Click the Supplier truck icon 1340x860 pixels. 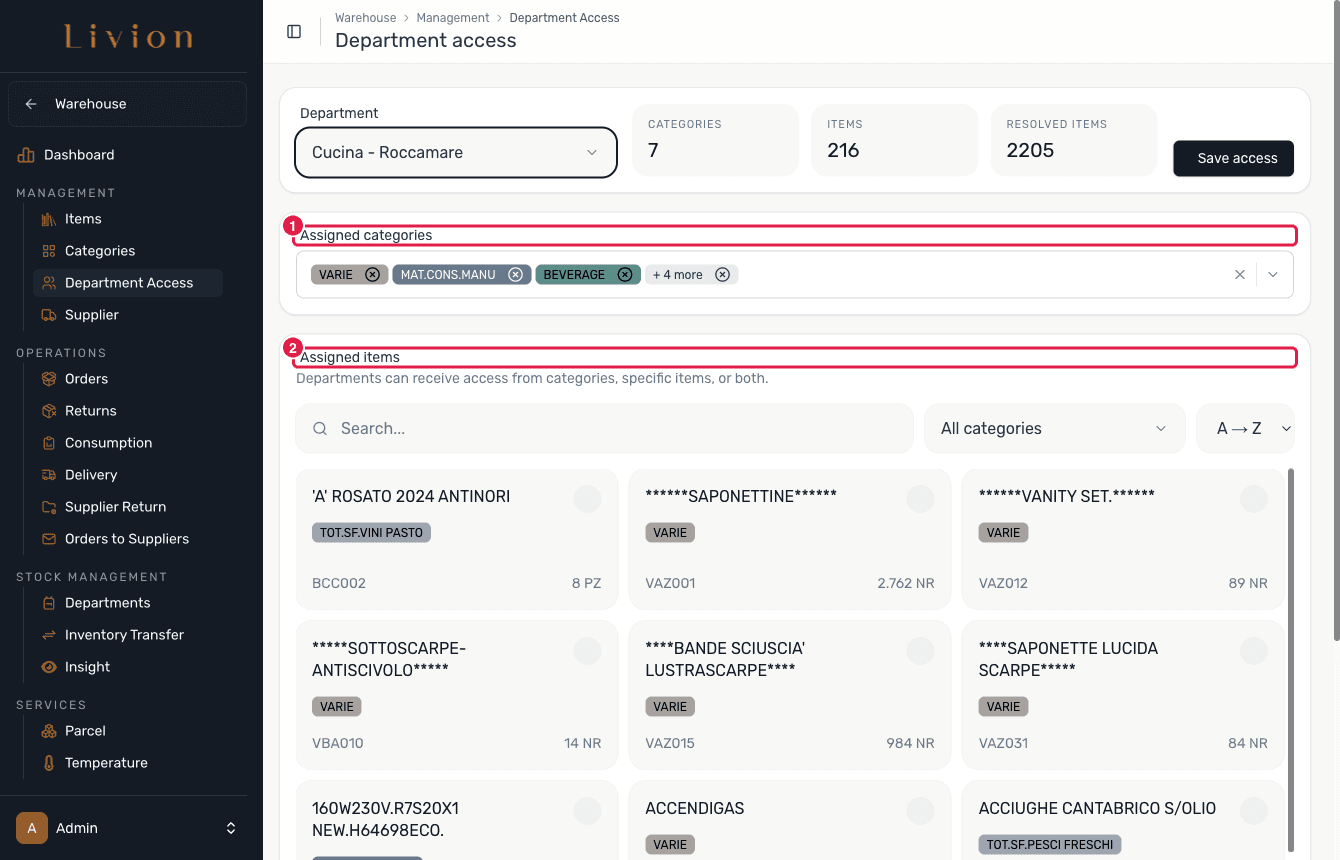pyautogui.click(x=49, y=315)
